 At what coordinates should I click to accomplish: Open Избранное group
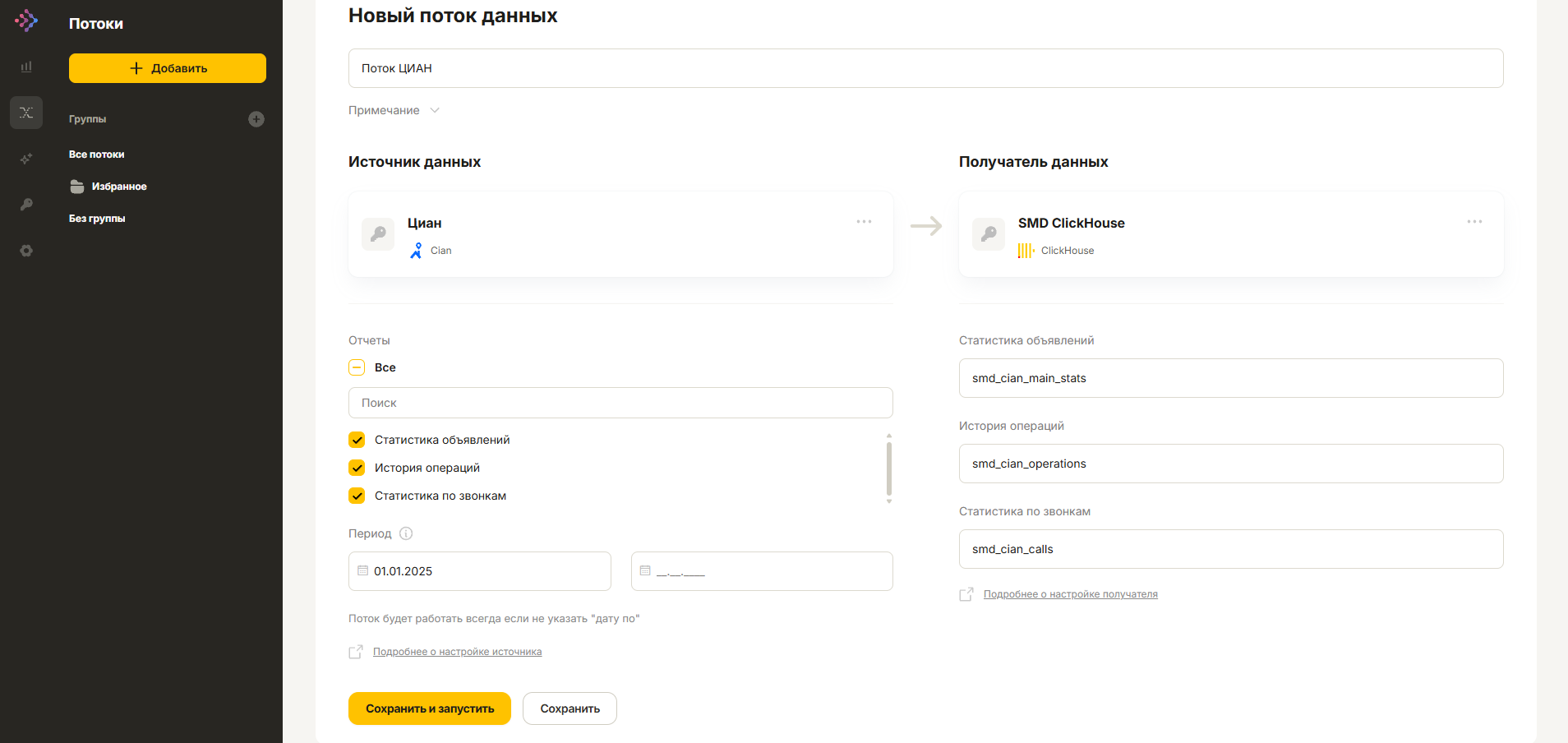[119, 187]
